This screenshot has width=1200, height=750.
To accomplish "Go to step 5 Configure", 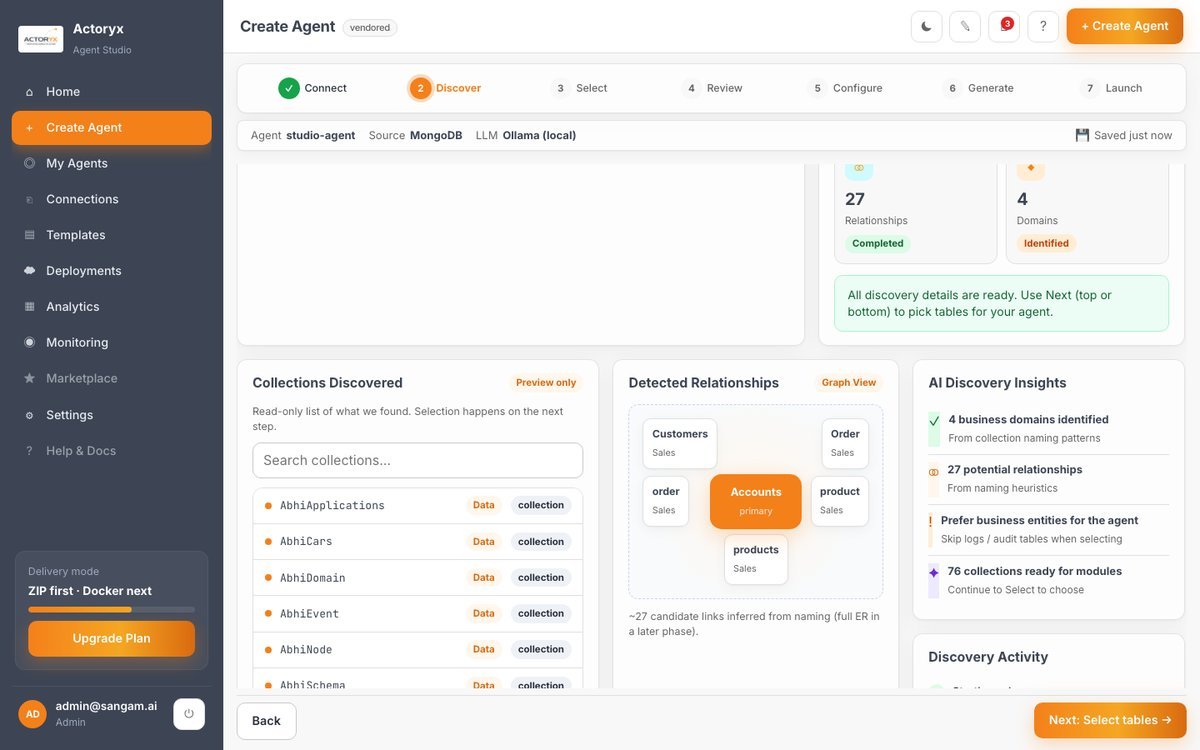I will tap(845, 88).
